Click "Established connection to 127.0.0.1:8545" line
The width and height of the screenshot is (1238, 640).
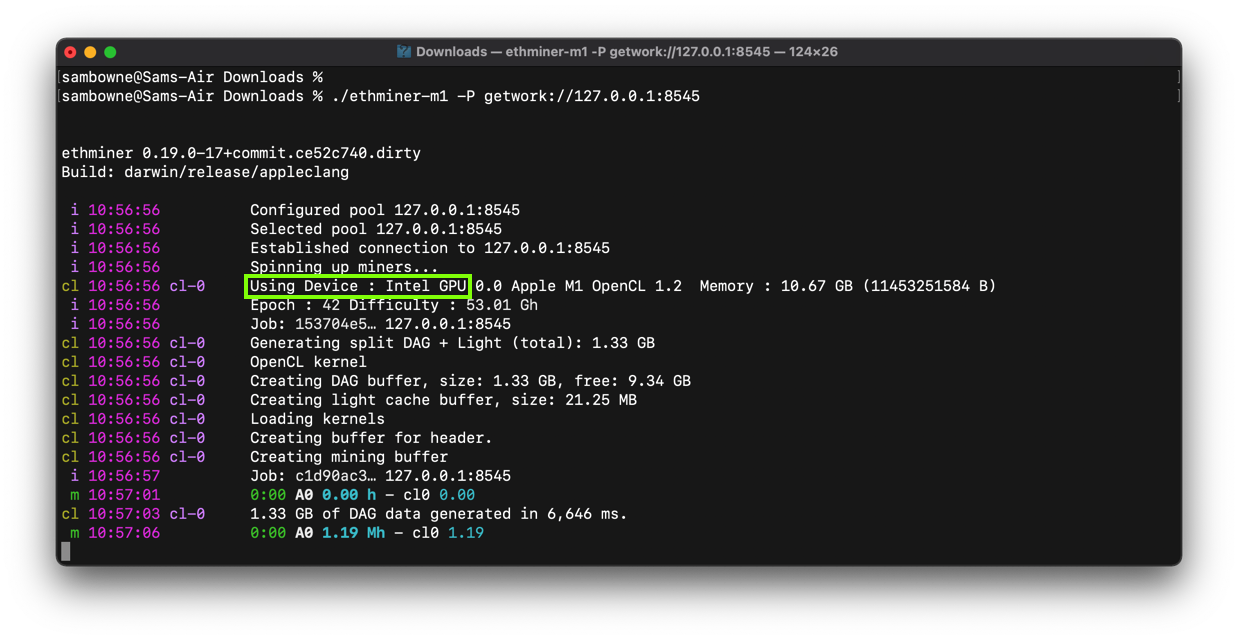click(430, 248)
